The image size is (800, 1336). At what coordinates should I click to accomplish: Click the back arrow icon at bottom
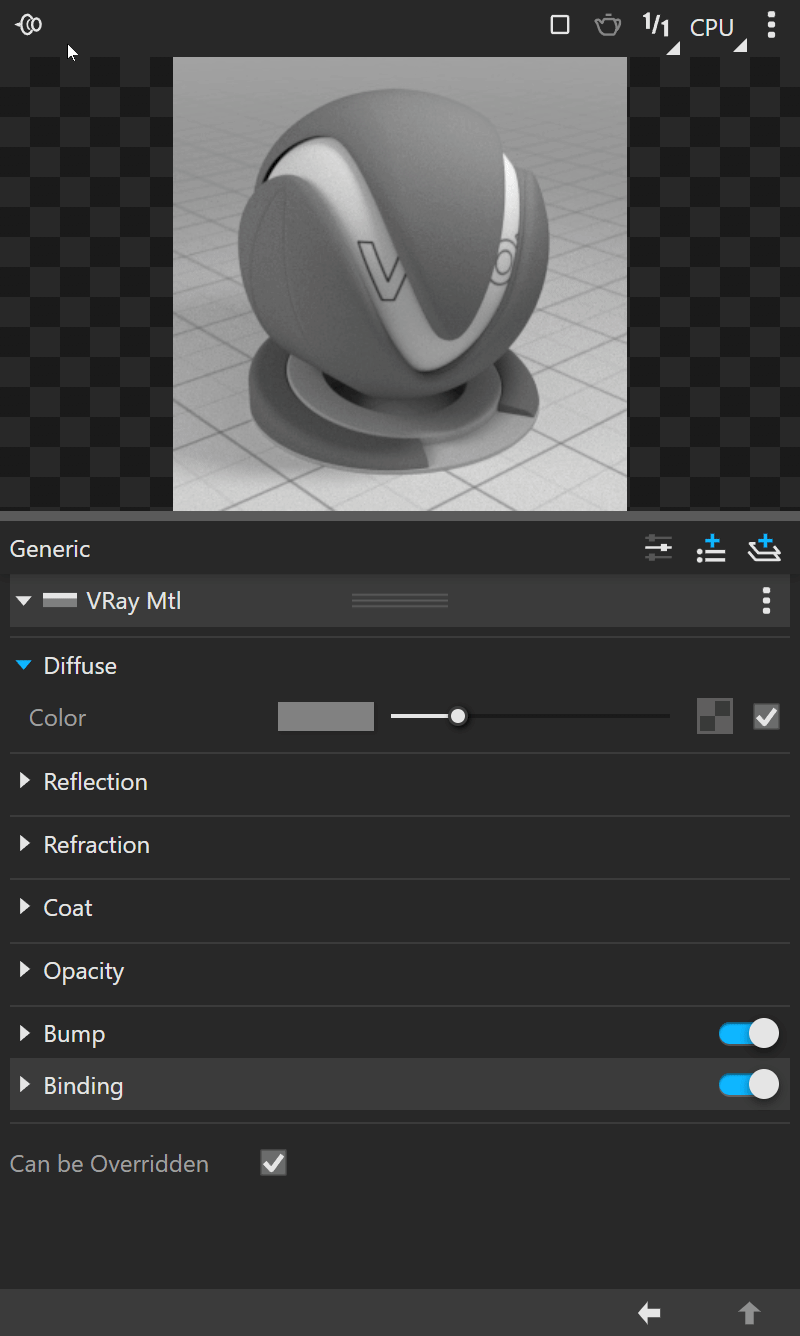[x=650, y=1313]
